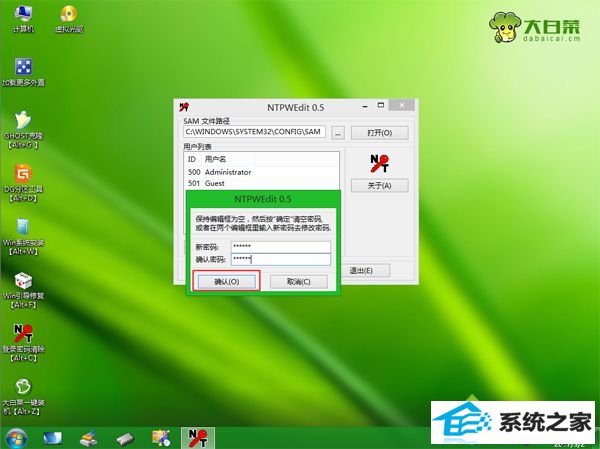Click the 确认(O) button
600x449 pixels.
227,282
